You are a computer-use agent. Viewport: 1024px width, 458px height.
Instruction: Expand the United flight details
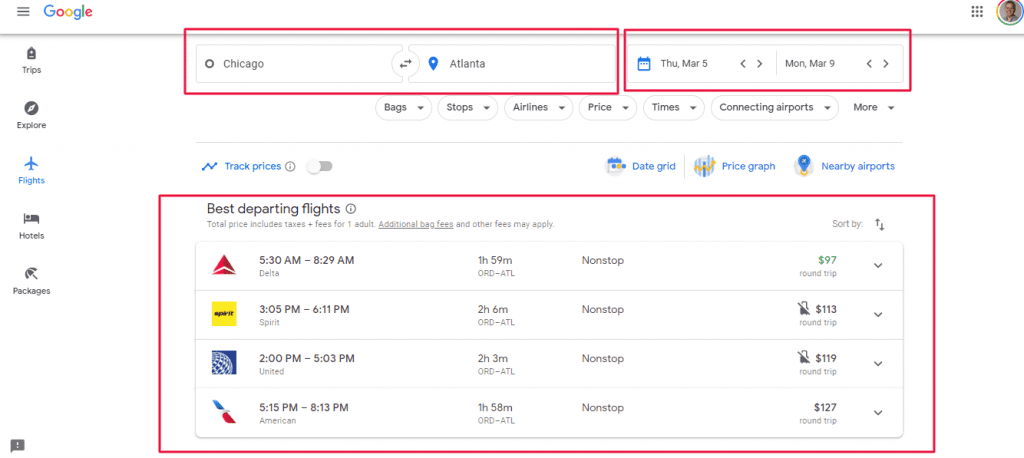[x=878, y=363]
